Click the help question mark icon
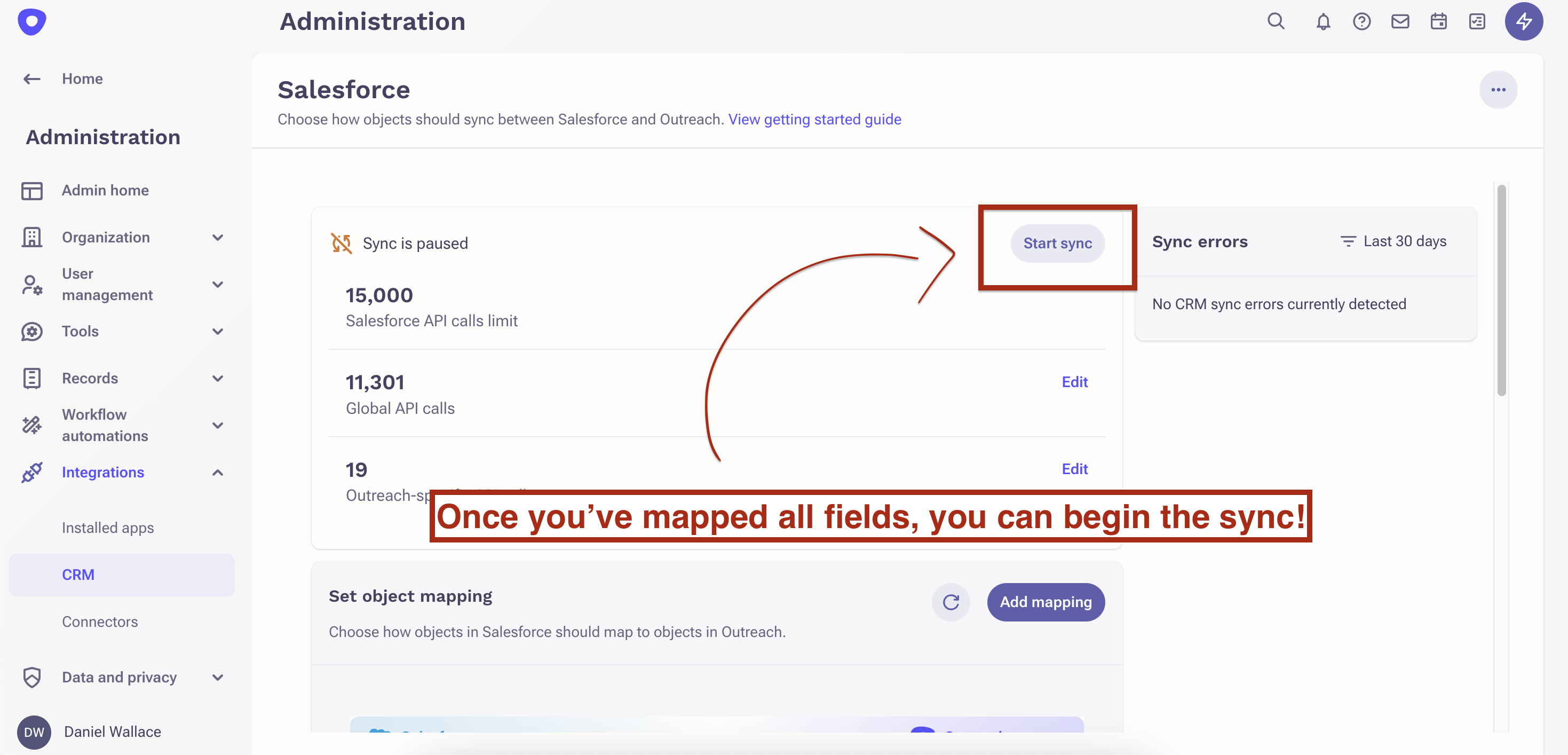 pyautogui.click(x=1361, y=22)
